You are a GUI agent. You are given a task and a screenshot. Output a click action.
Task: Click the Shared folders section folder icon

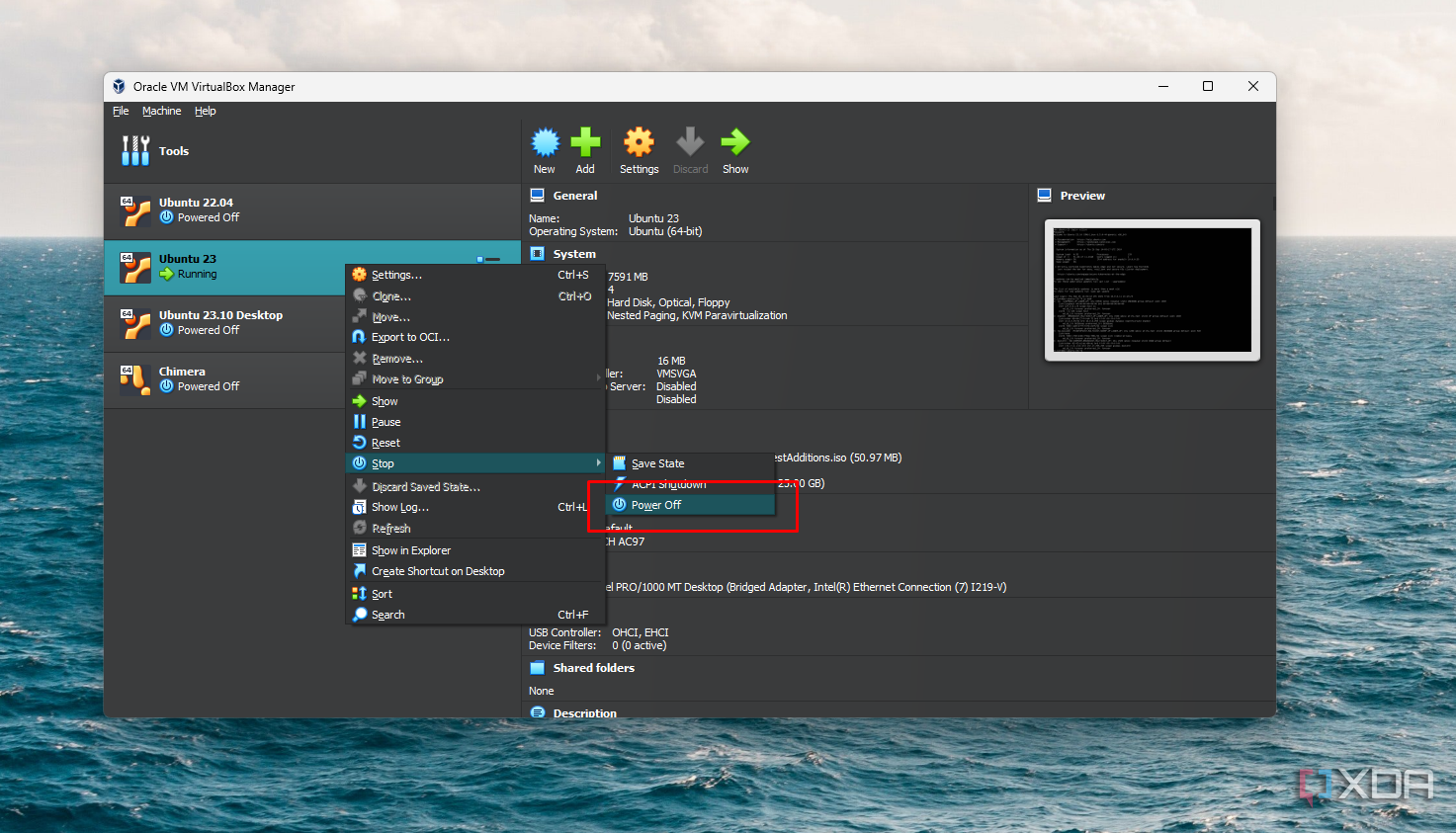(x=538, y=668)
